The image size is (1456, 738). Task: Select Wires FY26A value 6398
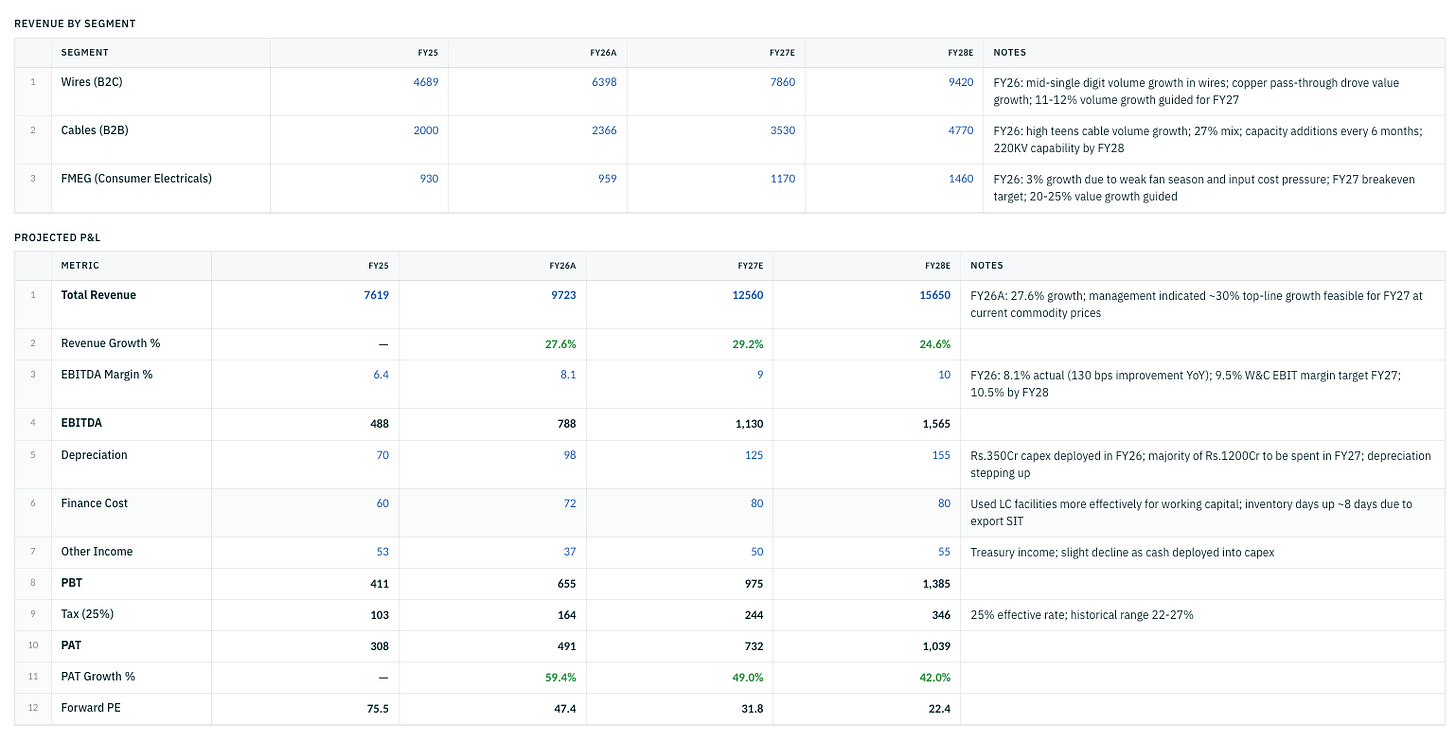click(604, 82)
